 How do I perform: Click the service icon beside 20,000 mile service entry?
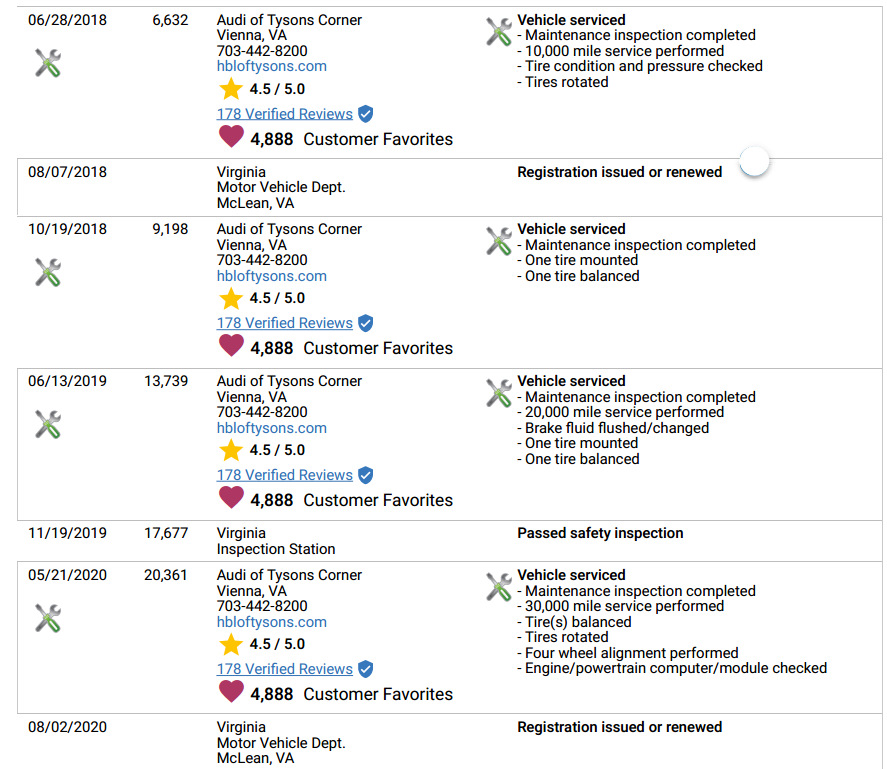click(499, 393)
